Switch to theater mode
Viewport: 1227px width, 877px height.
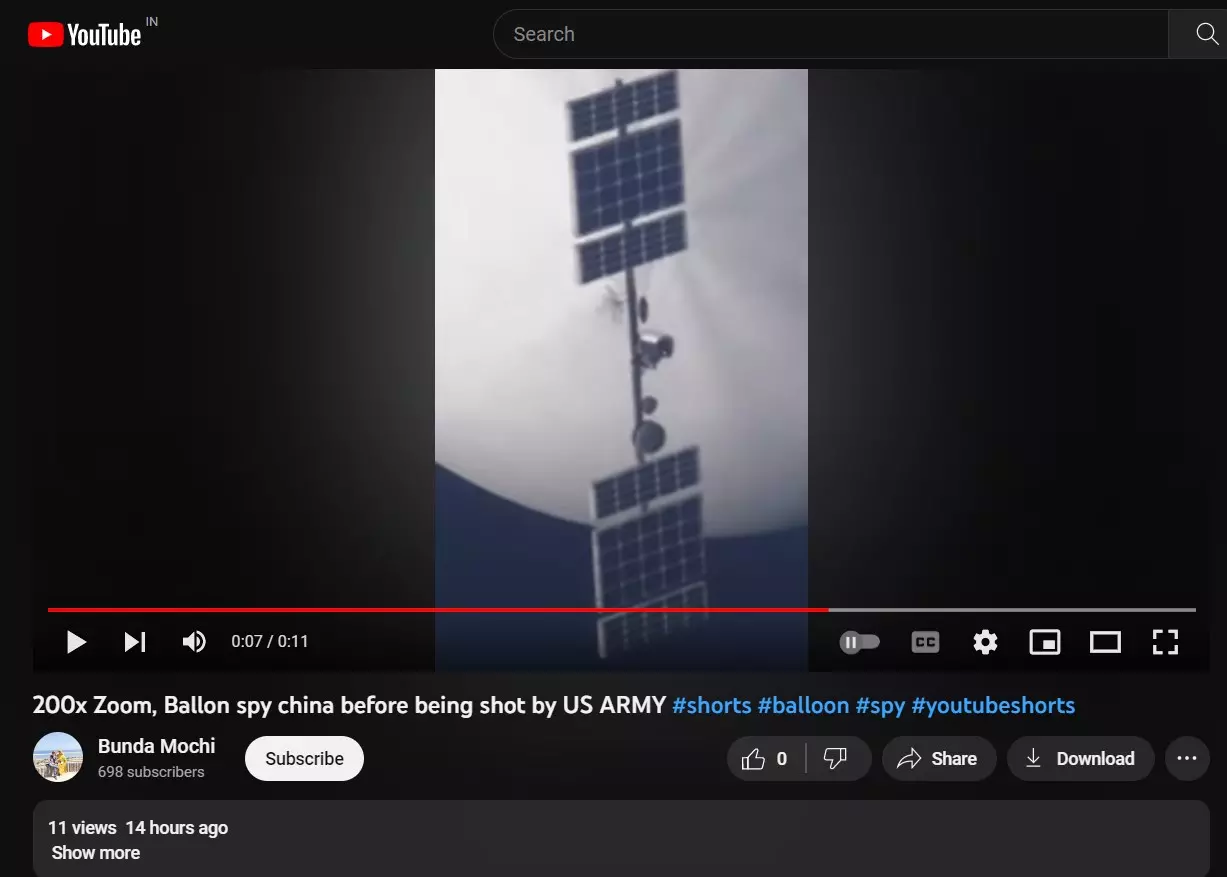[x=1105, y=642]
